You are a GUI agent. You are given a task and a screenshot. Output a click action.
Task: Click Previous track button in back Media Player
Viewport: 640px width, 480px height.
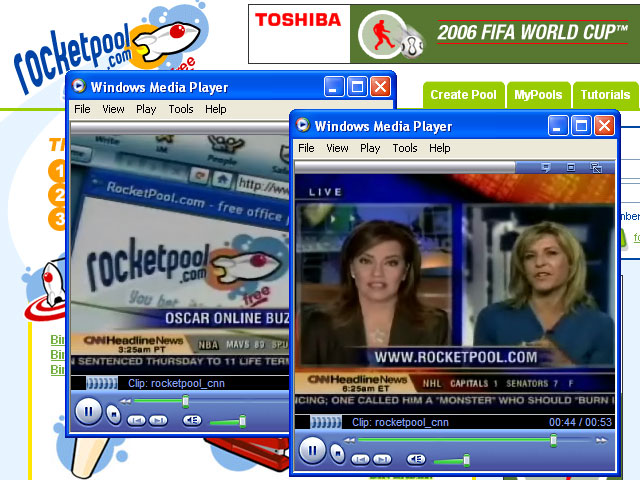point(136,420)
